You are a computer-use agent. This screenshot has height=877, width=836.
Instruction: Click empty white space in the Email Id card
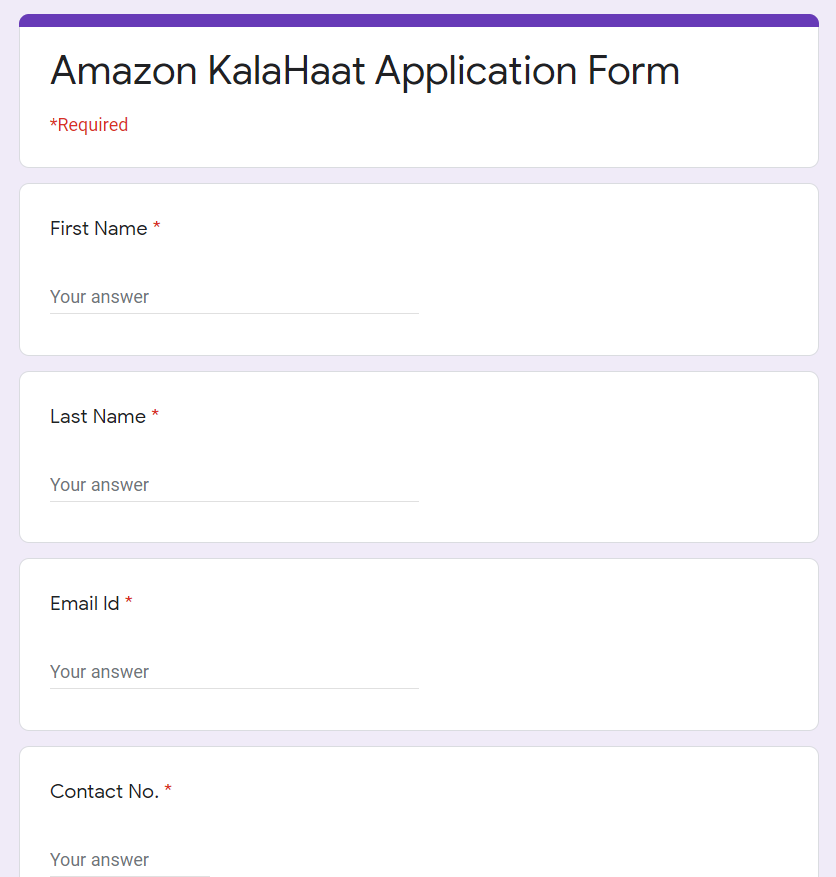tap(620, 650)
